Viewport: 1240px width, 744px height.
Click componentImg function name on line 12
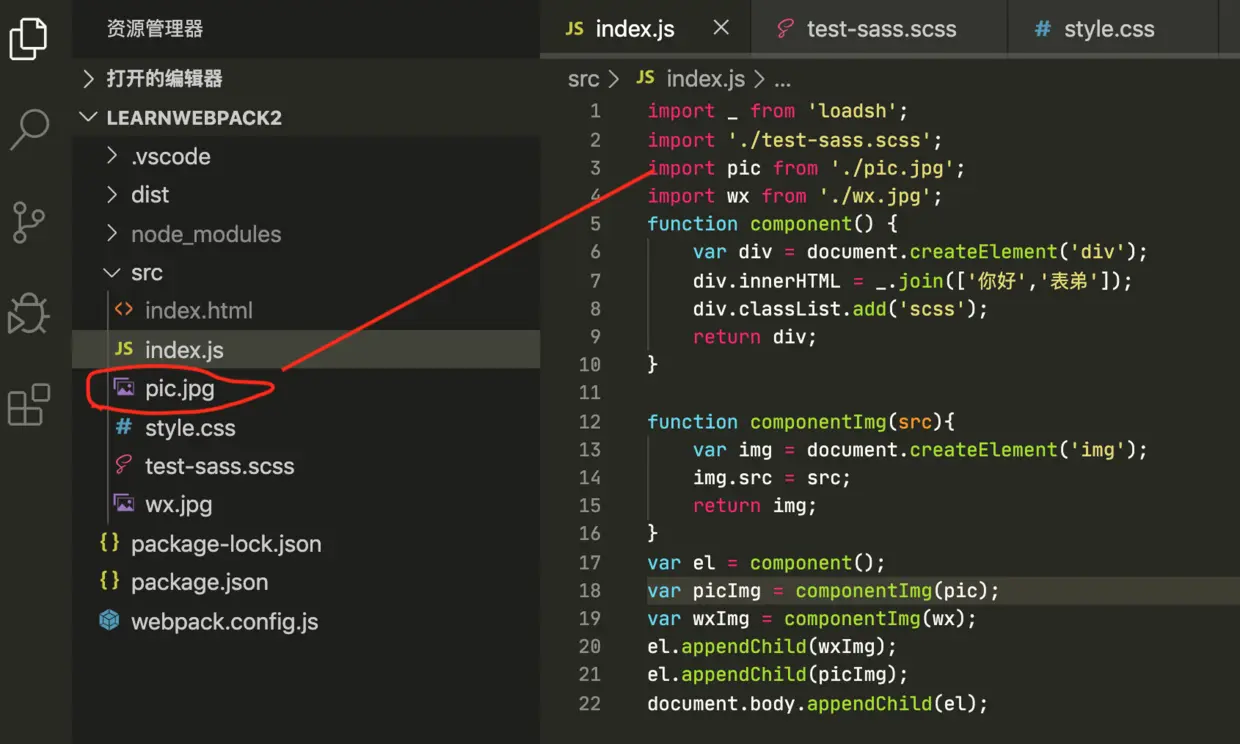point(818,421)
